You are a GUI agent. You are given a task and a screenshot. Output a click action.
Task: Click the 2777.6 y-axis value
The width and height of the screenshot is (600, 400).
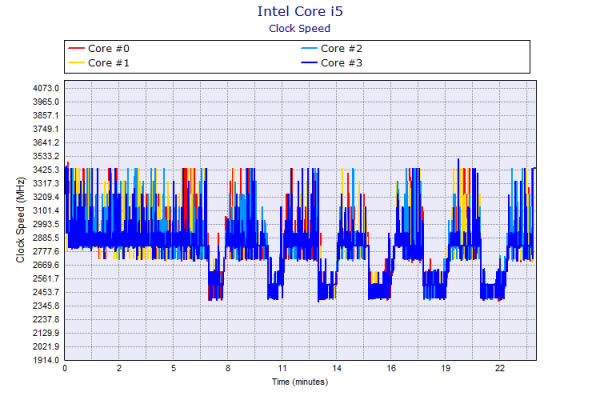(x=46, y=251)
